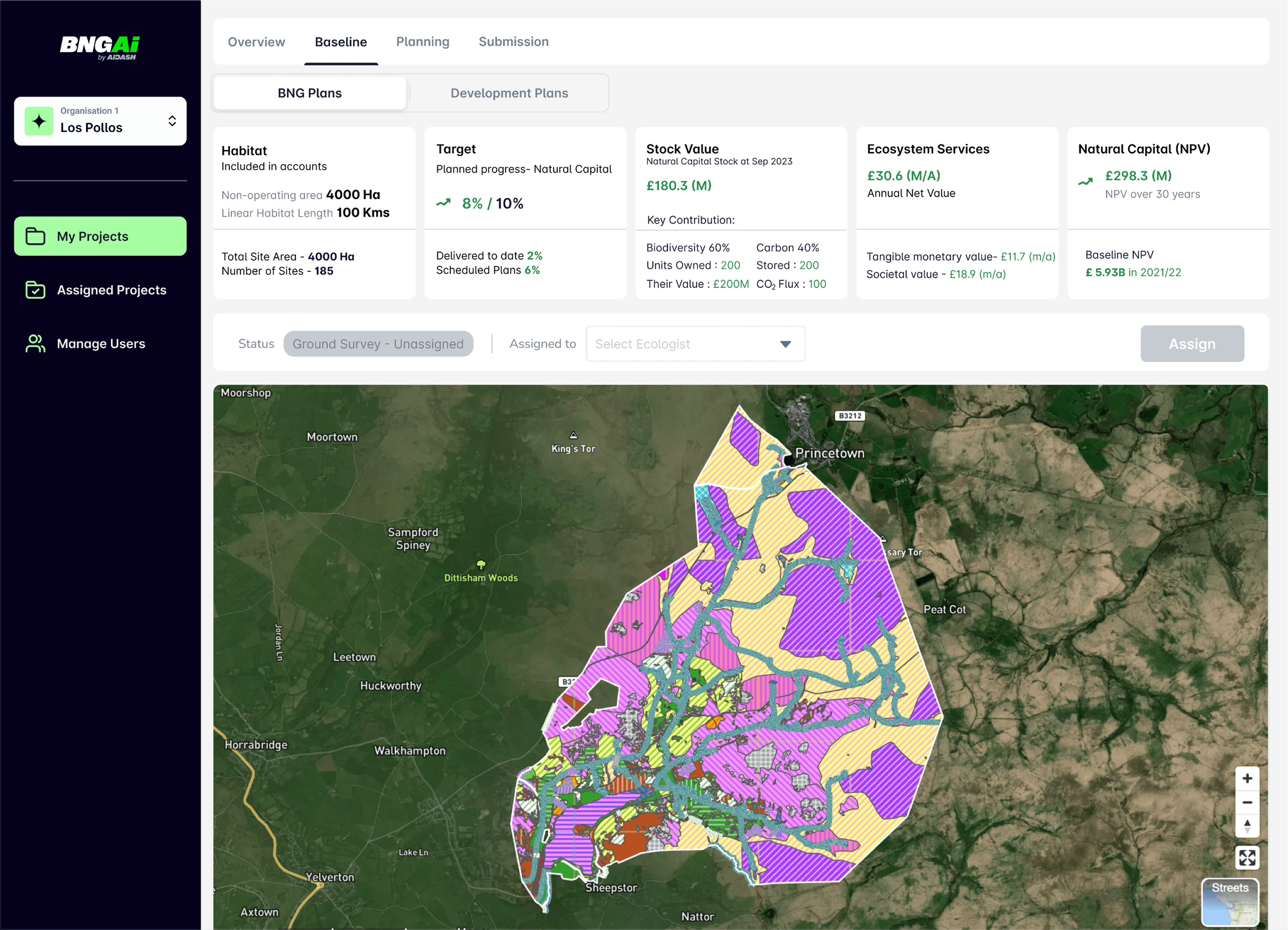Click the Ground Survey - Unassigned status pill
This screenshot has height=930, width=1288.
coord(378,344)
